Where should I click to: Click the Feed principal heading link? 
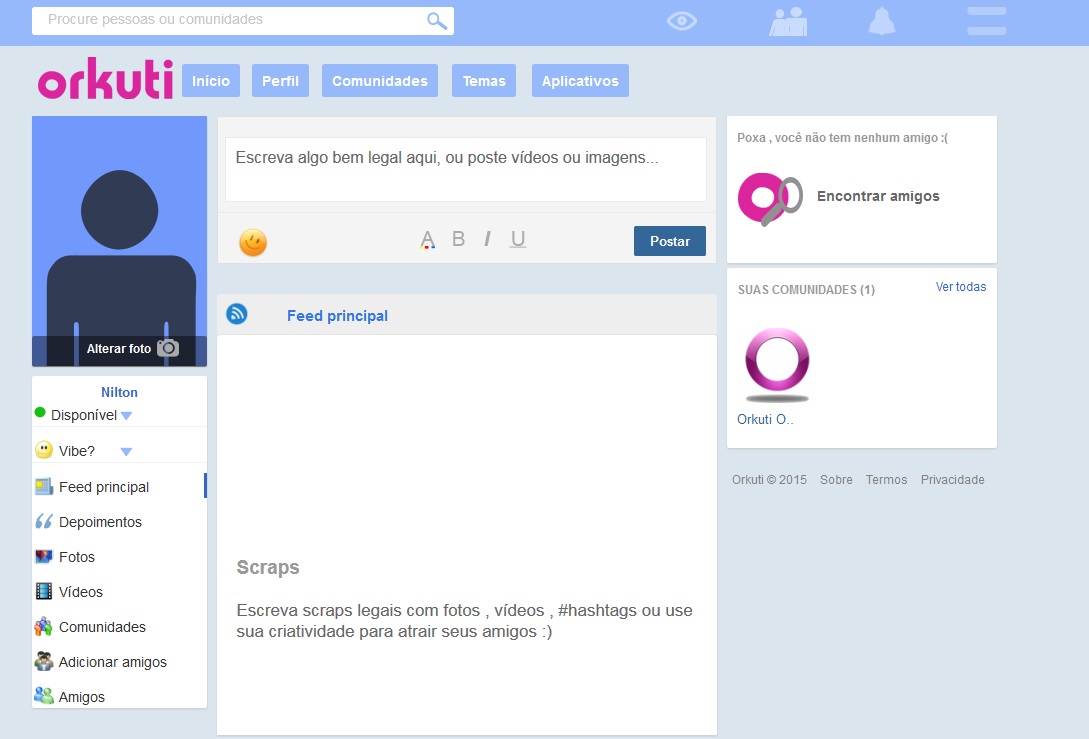click(x=338, y=316)
